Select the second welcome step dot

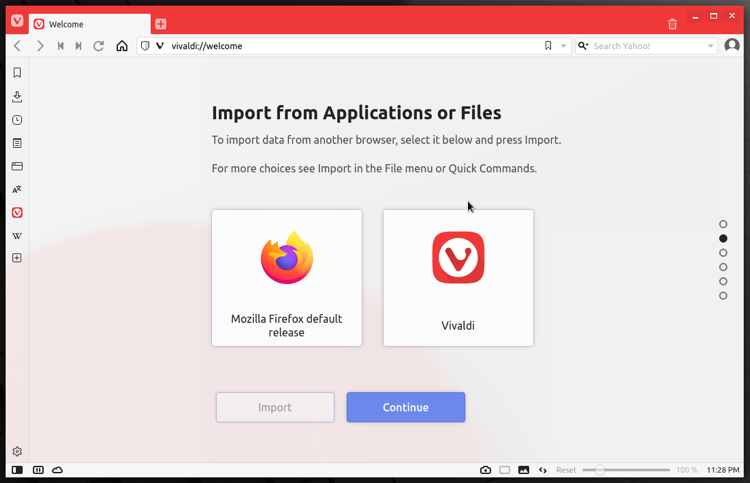click(723, 238)
